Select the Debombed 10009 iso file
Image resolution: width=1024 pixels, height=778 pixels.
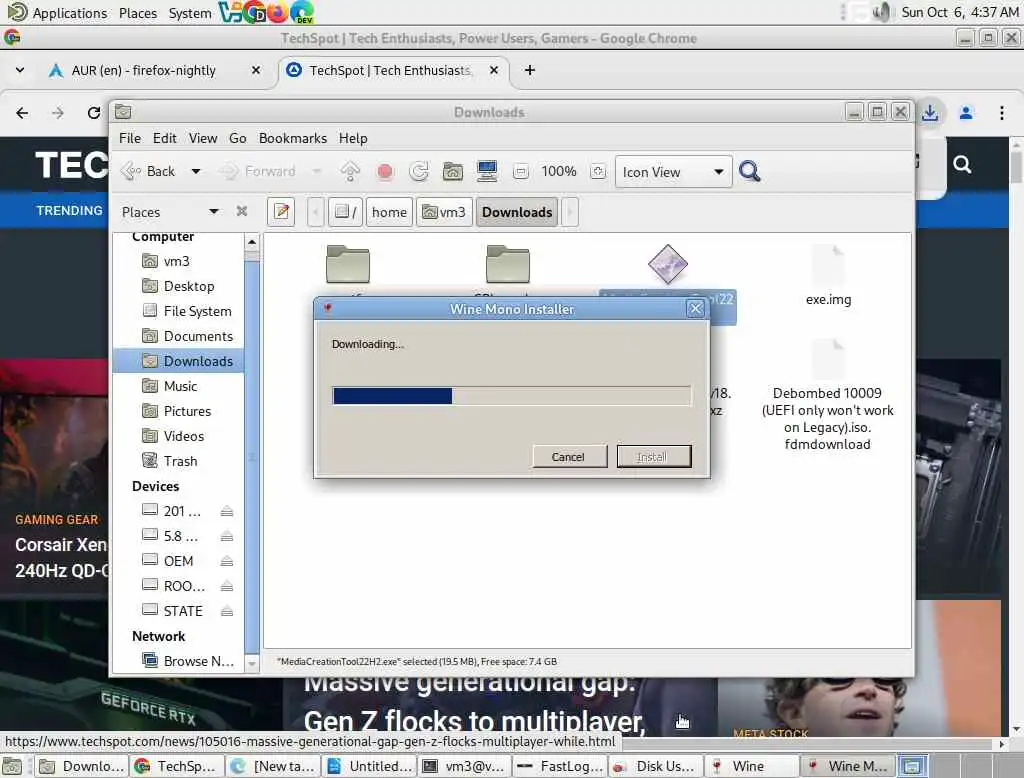point(827,395)
